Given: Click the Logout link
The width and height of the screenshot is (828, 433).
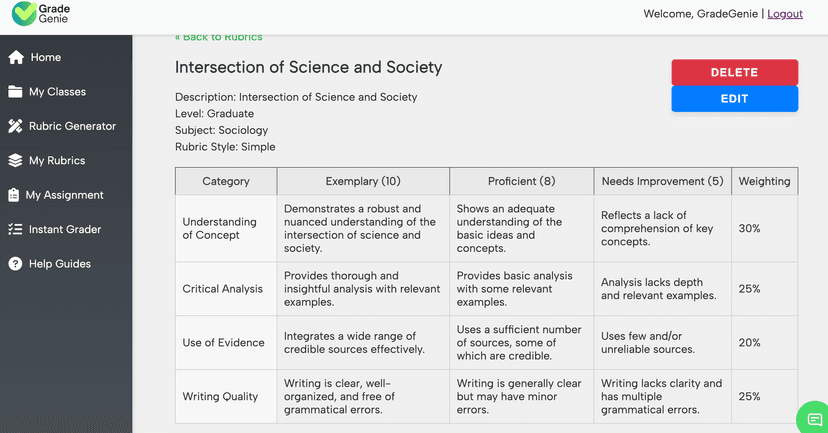Looking at the screenshot, I should [x=785, y=14].
